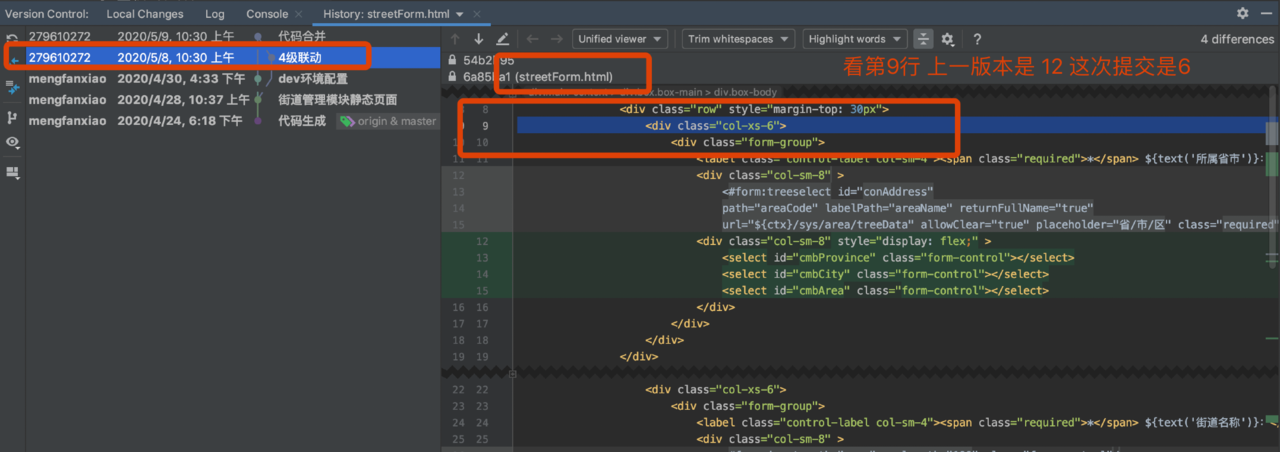Switch to the Log tab
The height and width of the screenshot is (452, 1280).
click(215, 14)
